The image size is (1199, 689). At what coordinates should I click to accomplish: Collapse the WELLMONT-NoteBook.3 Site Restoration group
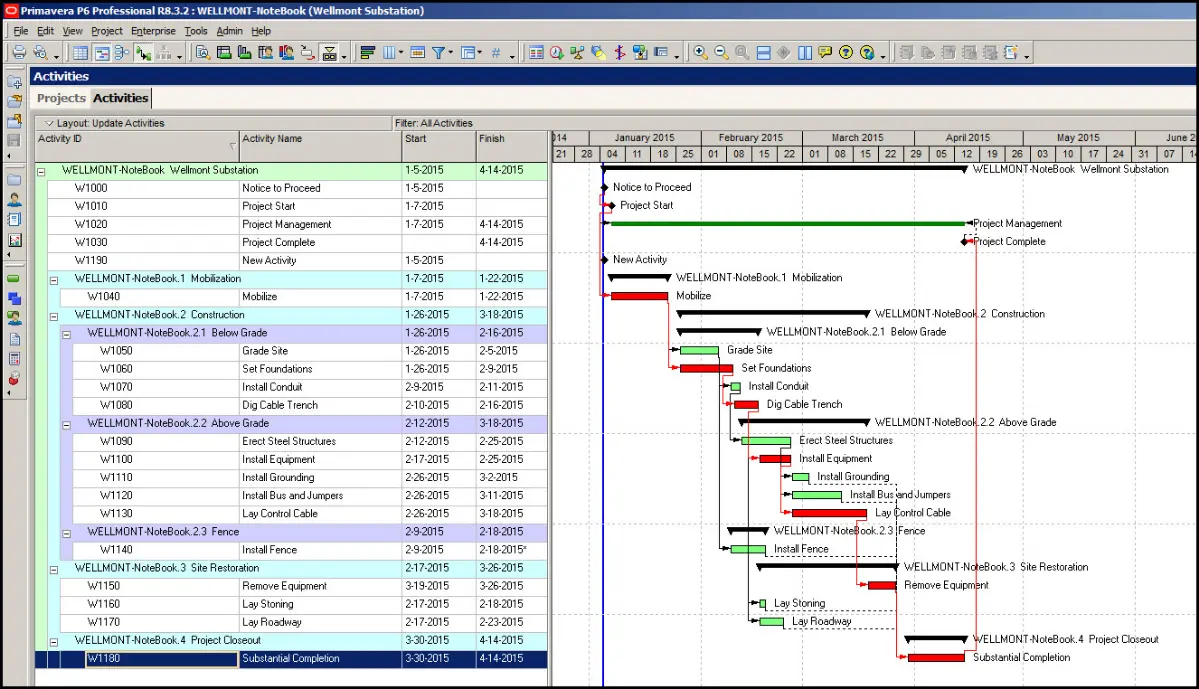[54, 569]
